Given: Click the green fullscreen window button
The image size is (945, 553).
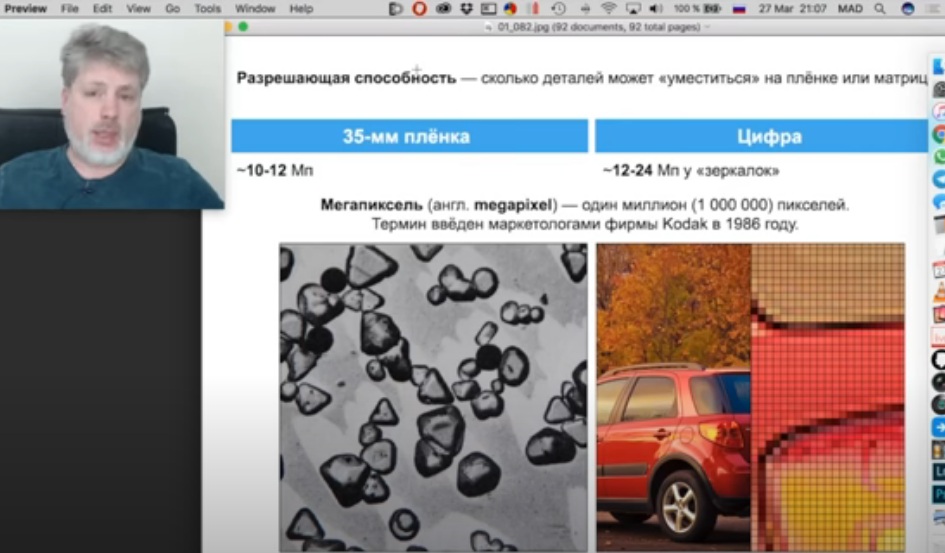Looking at the screenshot, I should [243, 26].
